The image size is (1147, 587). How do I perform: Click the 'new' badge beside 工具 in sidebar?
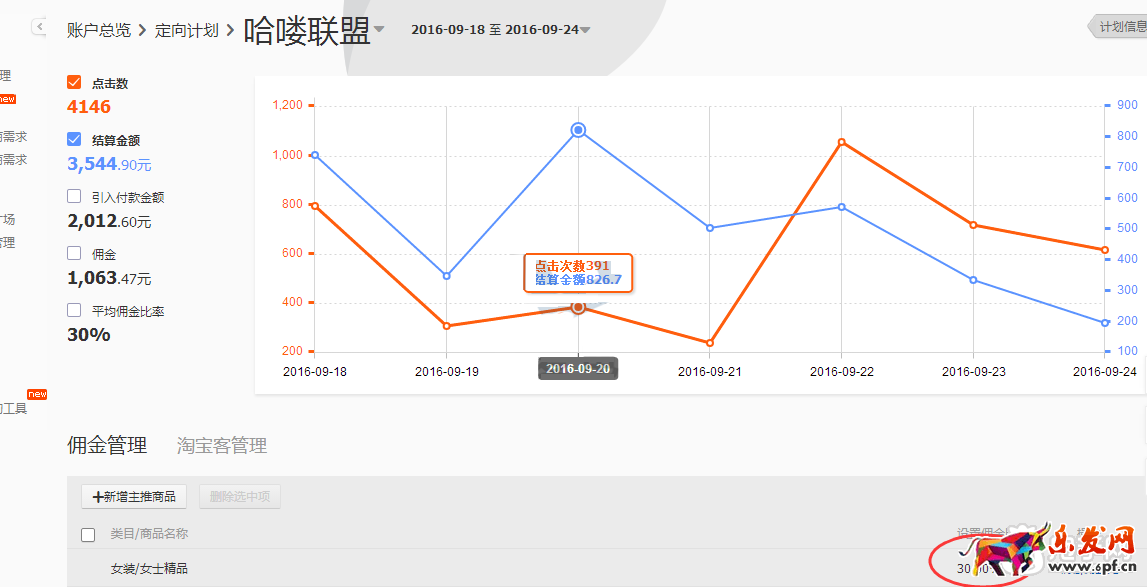coord(37,394)
